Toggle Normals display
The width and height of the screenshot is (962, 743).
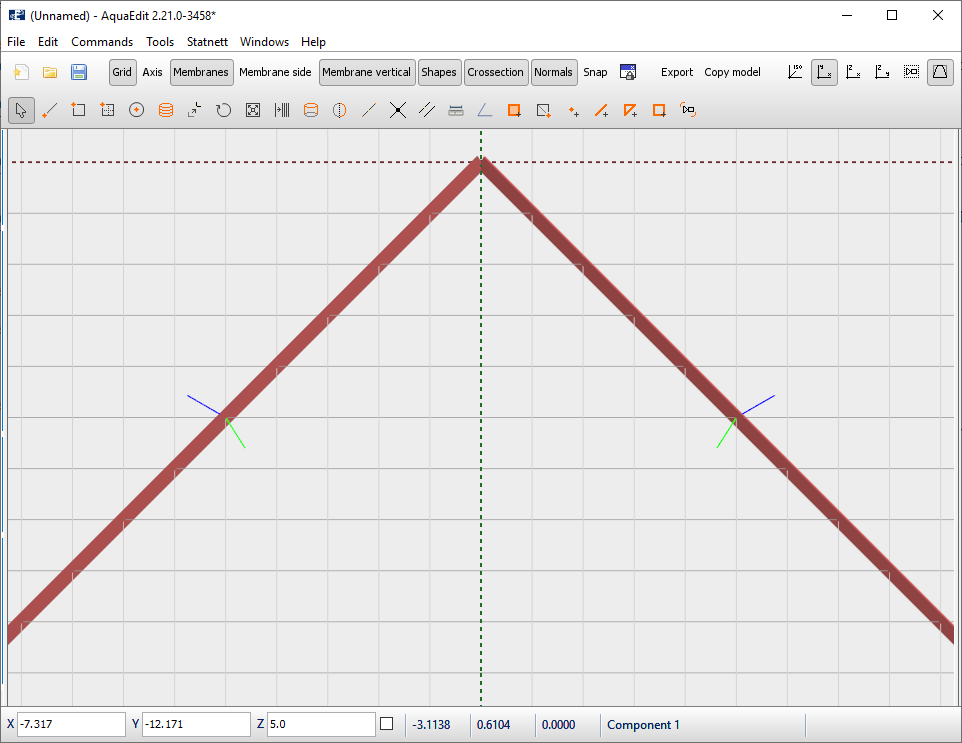click(x=553, y=72)
